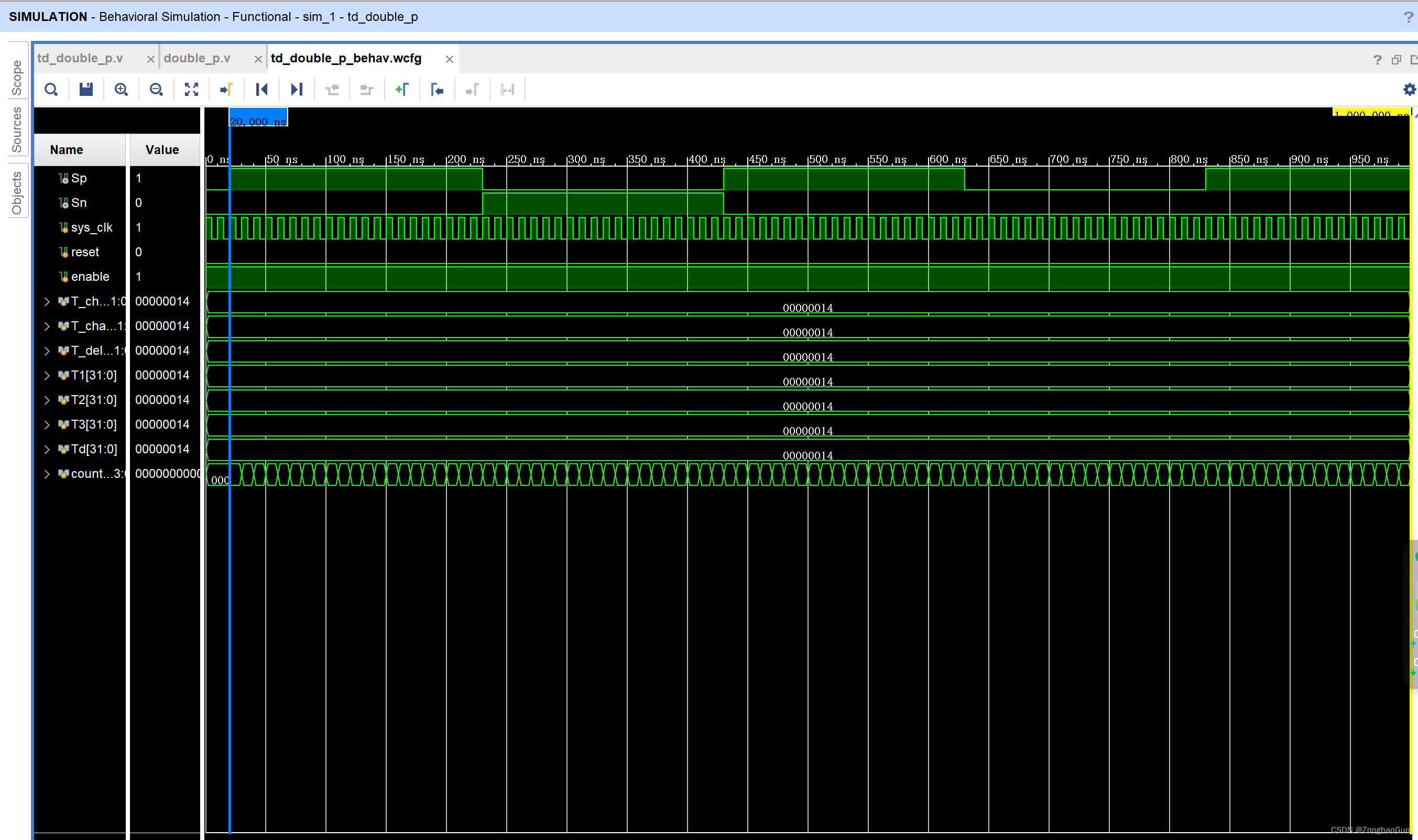Open the Scope side panel
Image resolution: width=1418 pixels, height=840 pixels.
click(x=17, y=78)
